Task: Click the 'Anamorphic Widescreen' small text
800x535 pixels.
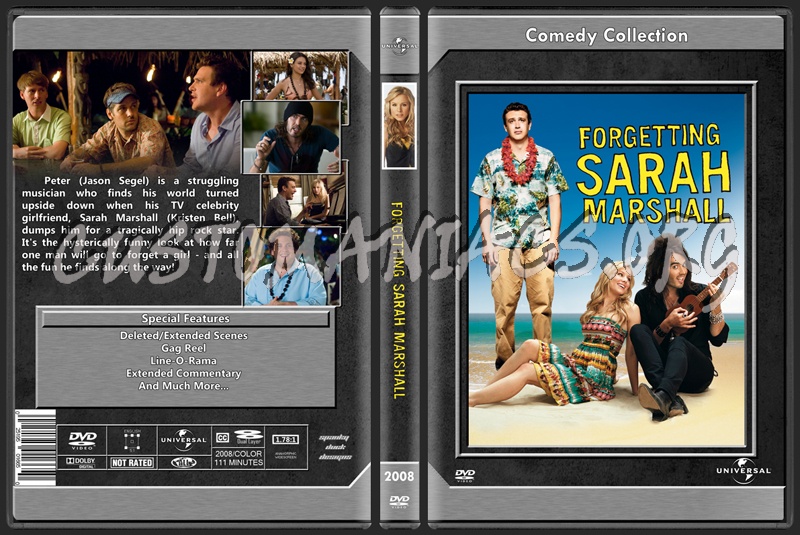Action: pos(286,455)
